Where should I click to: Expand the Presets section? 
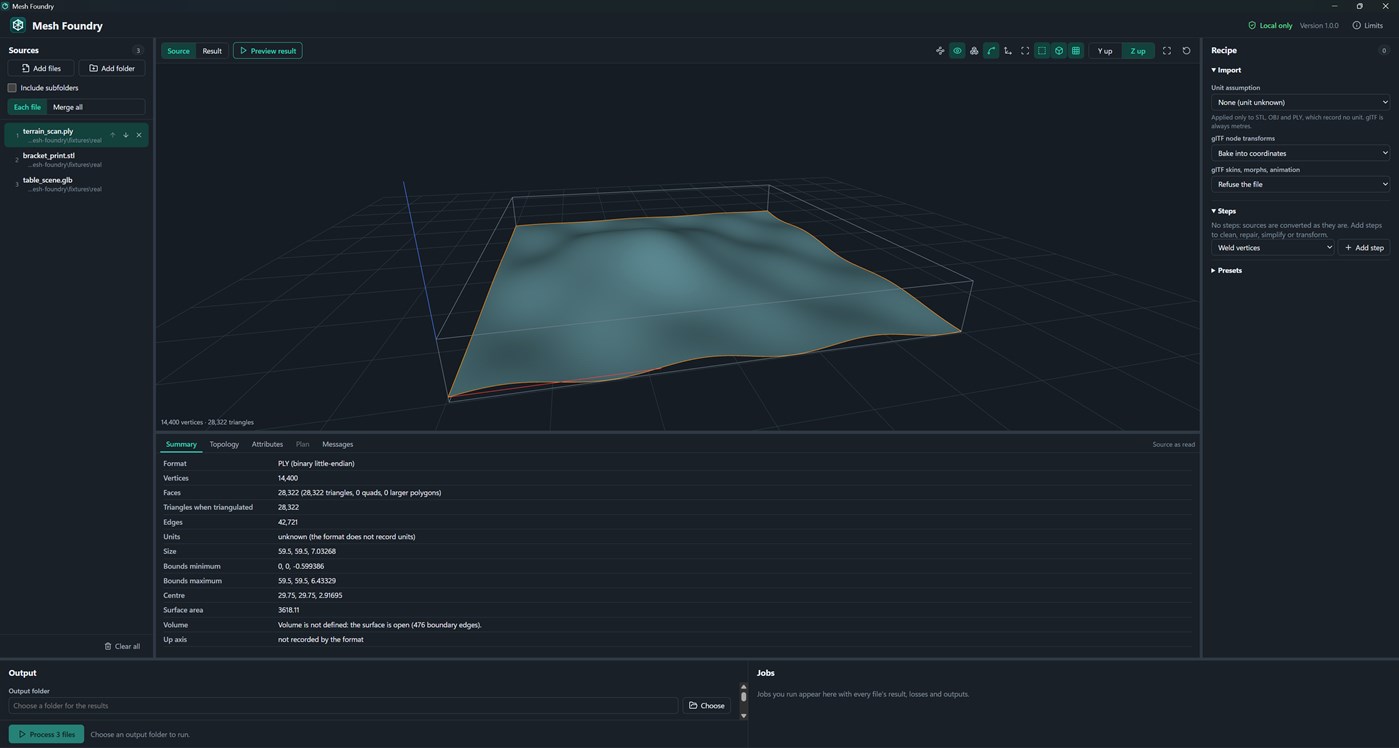click(x=1227, y=270)
